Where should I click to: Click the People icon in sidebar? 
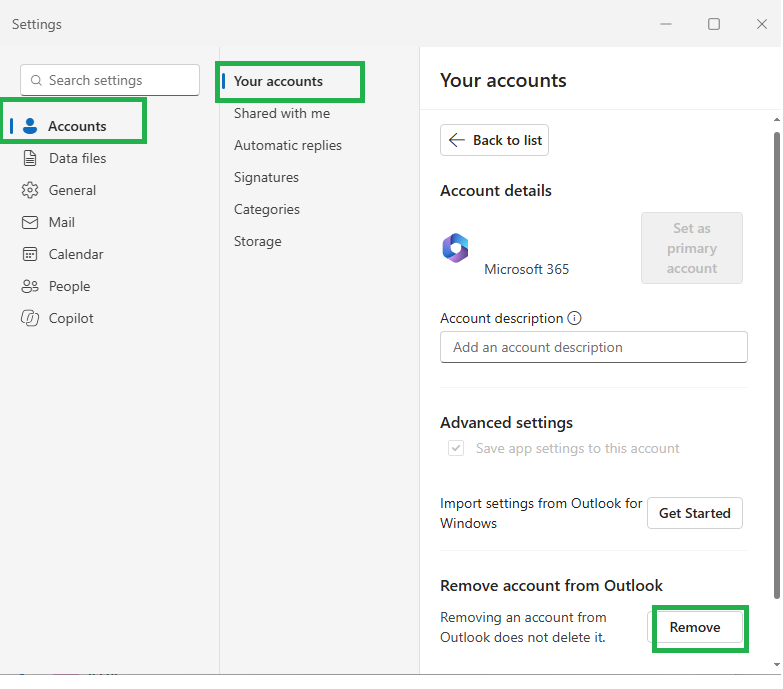point(30,286)
